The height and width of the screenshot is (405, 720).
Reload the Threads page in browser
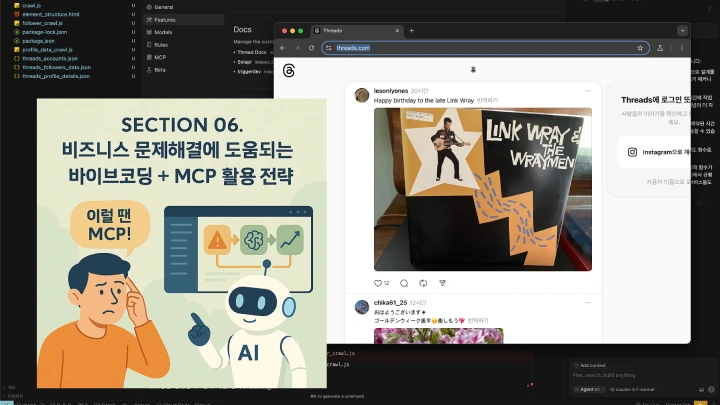click(311, 48)
